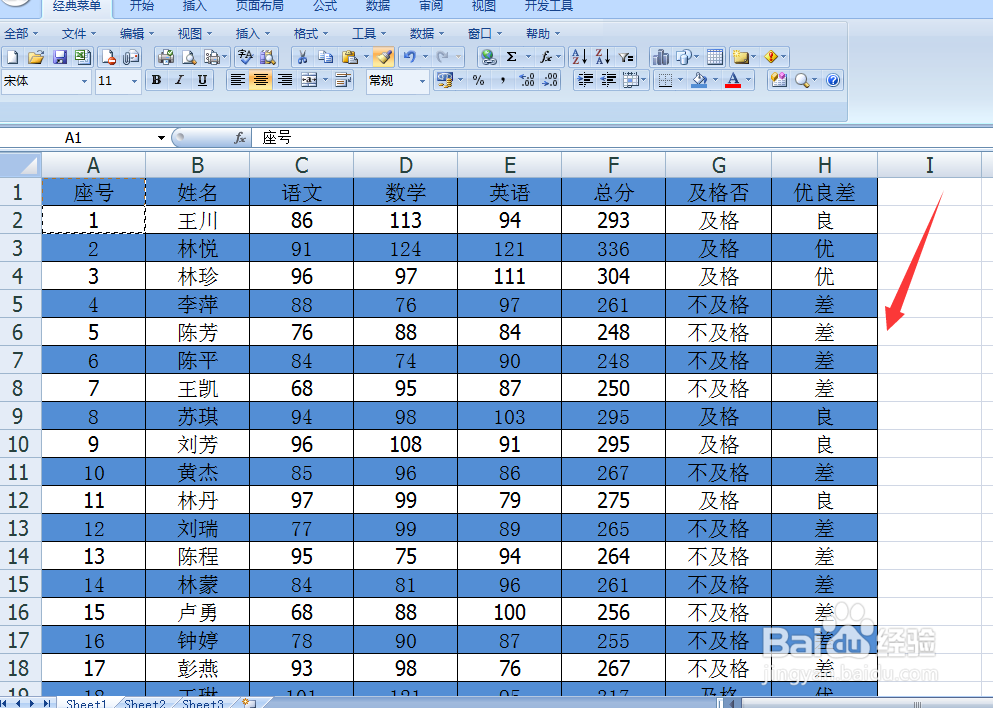Expand the AutoSum dropdown arrow
The width and height of the screenshot is (993, 708).
point(528,58)
